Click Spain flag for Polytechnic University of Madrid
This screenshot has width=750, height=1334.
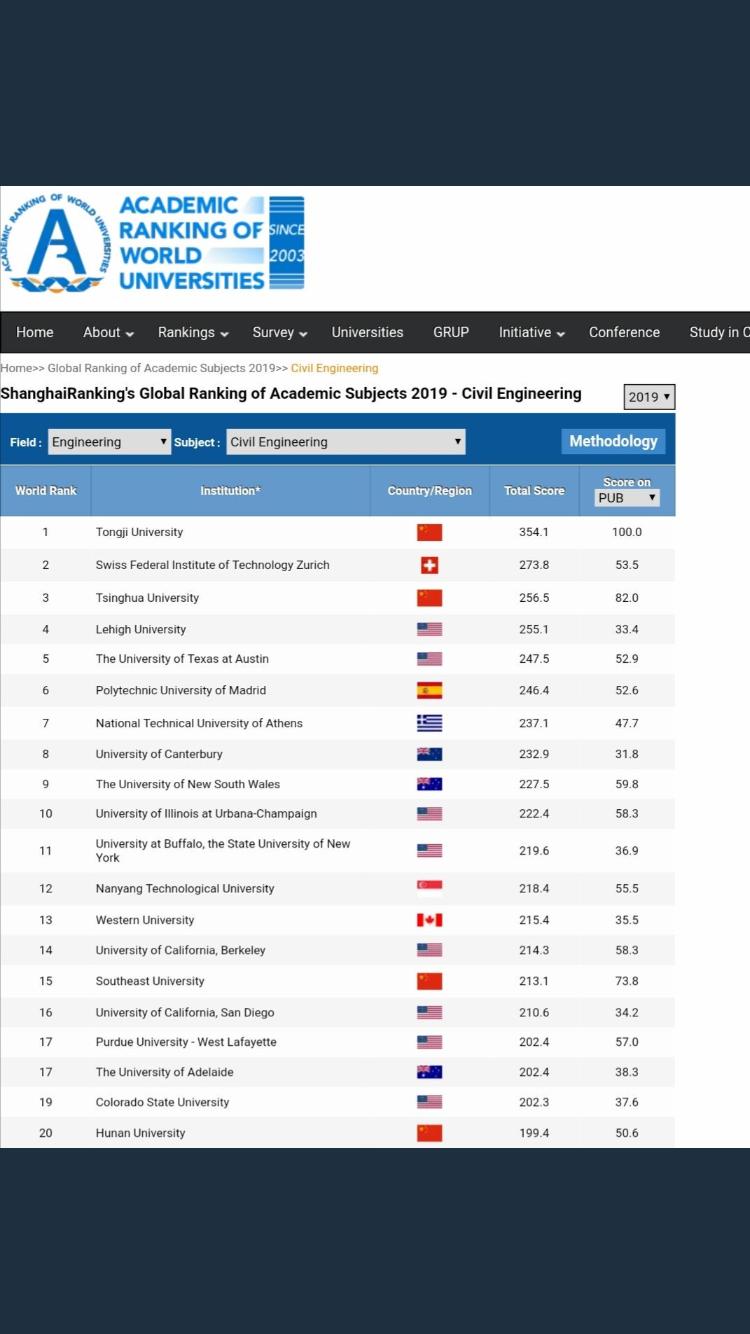point(429,690)
